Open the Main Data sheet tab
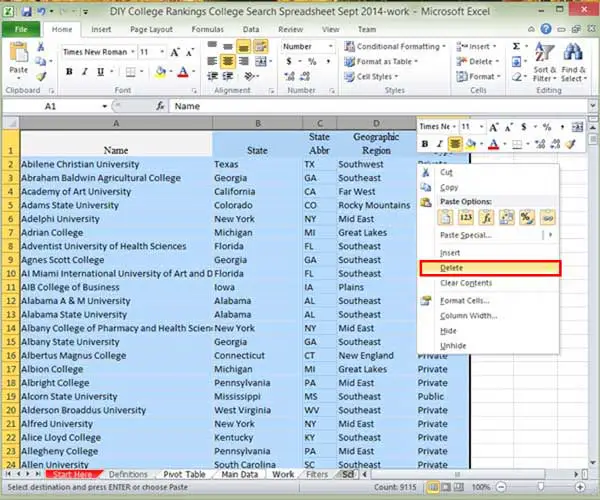 (x=240, y=474)
